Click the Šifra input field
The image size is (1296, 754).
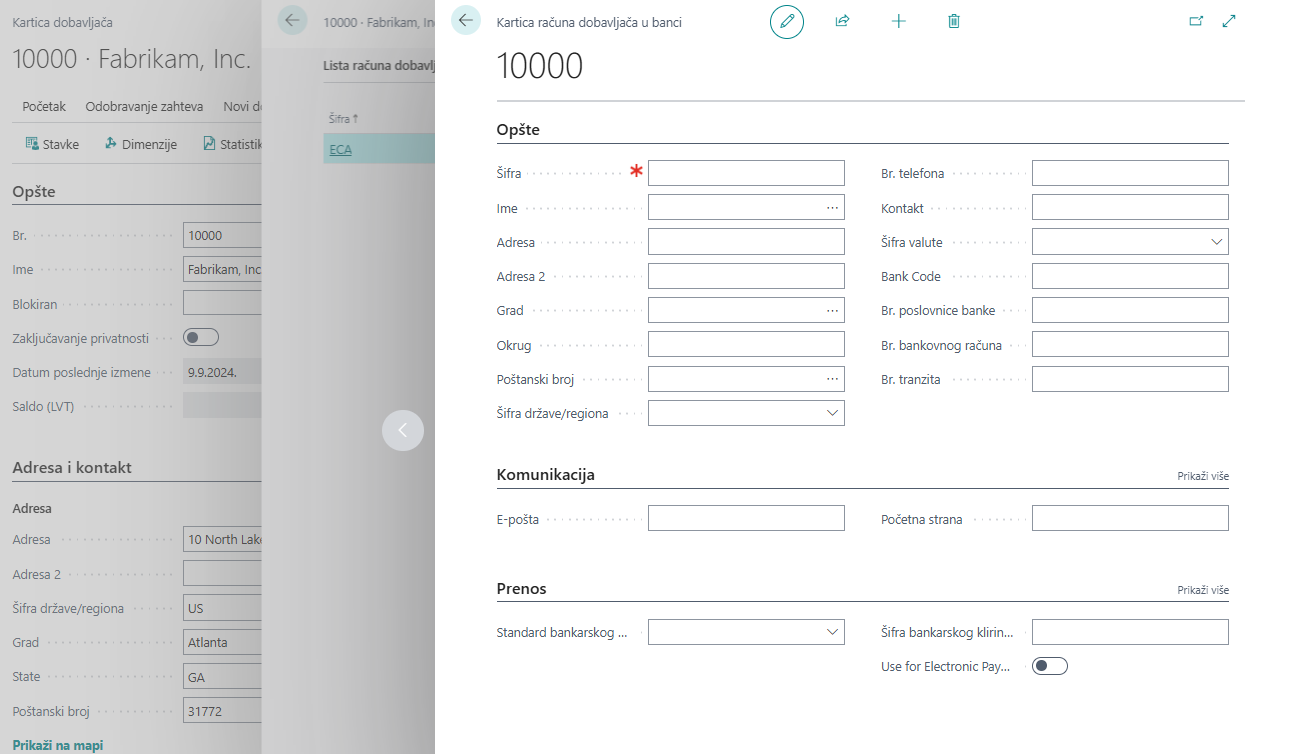[x=746, y=173]
